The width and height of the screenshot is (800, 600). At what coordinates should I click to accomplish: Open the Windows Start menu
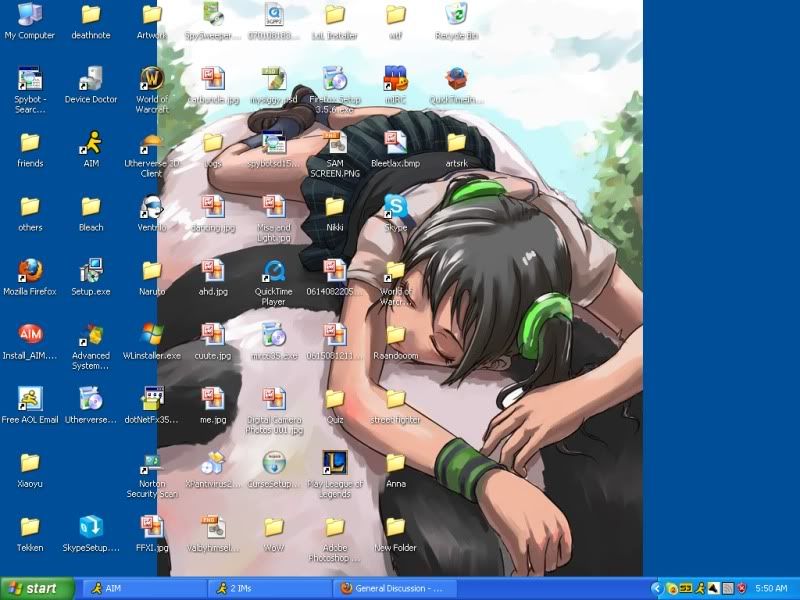click(x=38, y=588)
